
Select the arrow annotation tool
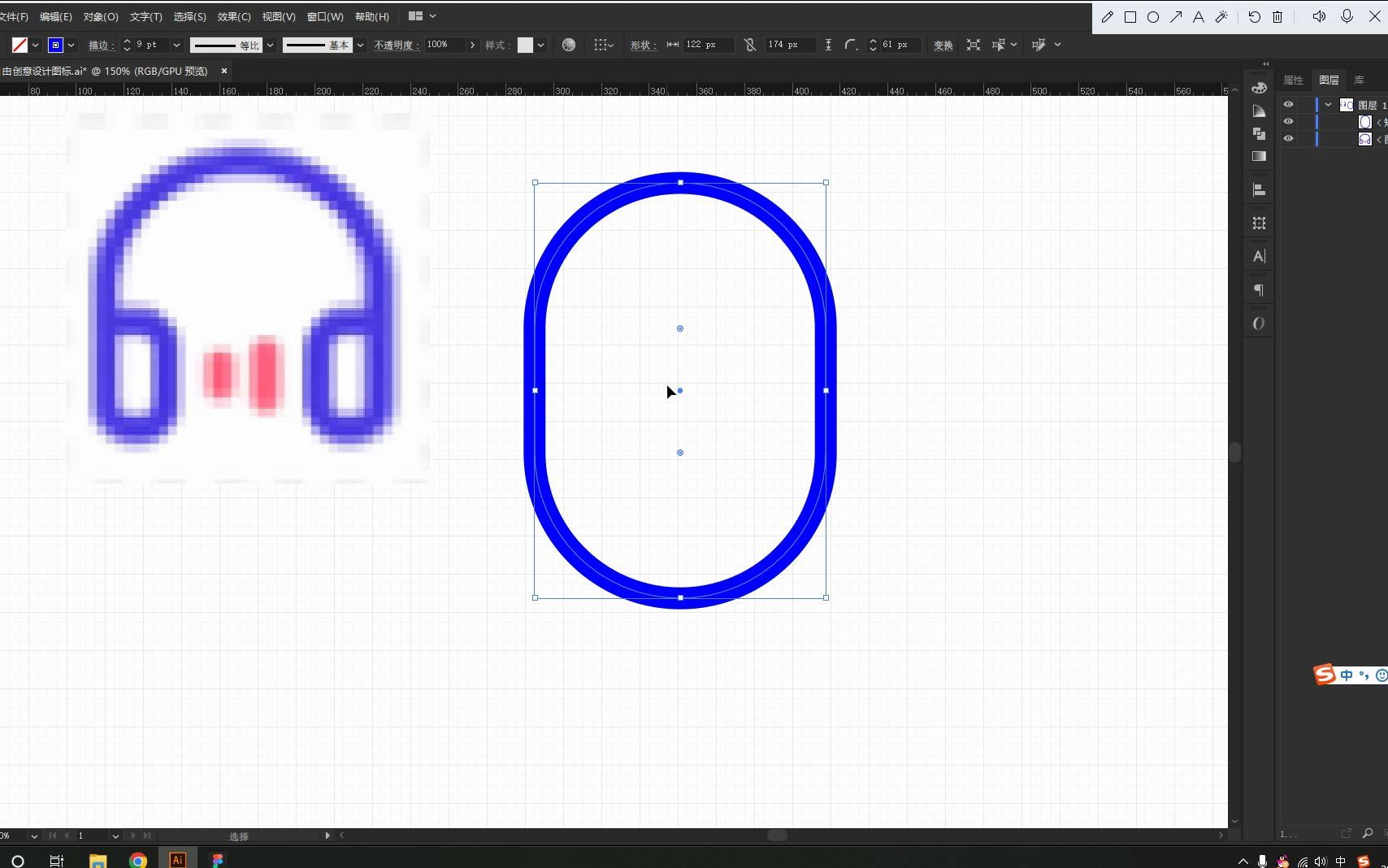1176,16
